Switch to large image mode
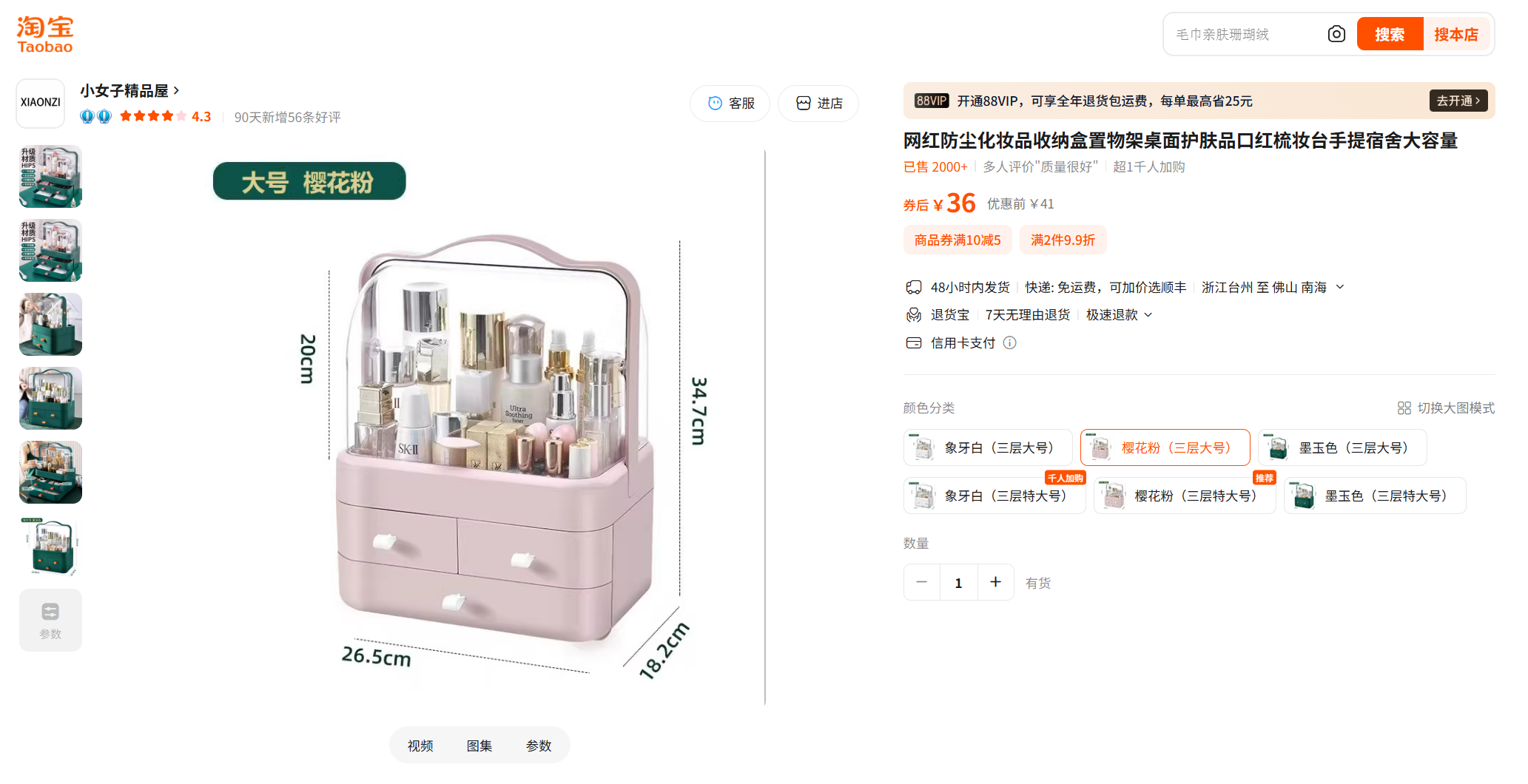 [1446, 408]
